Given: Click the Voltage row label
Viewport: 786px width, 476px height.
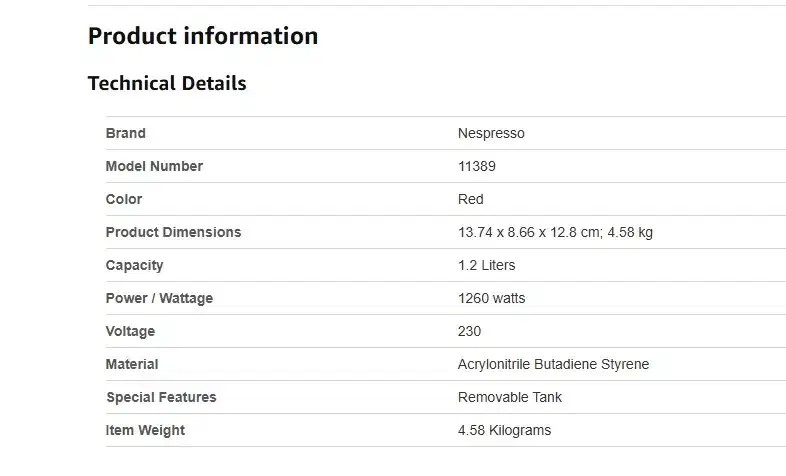Looking at the screenshot, I should [130, 331].
